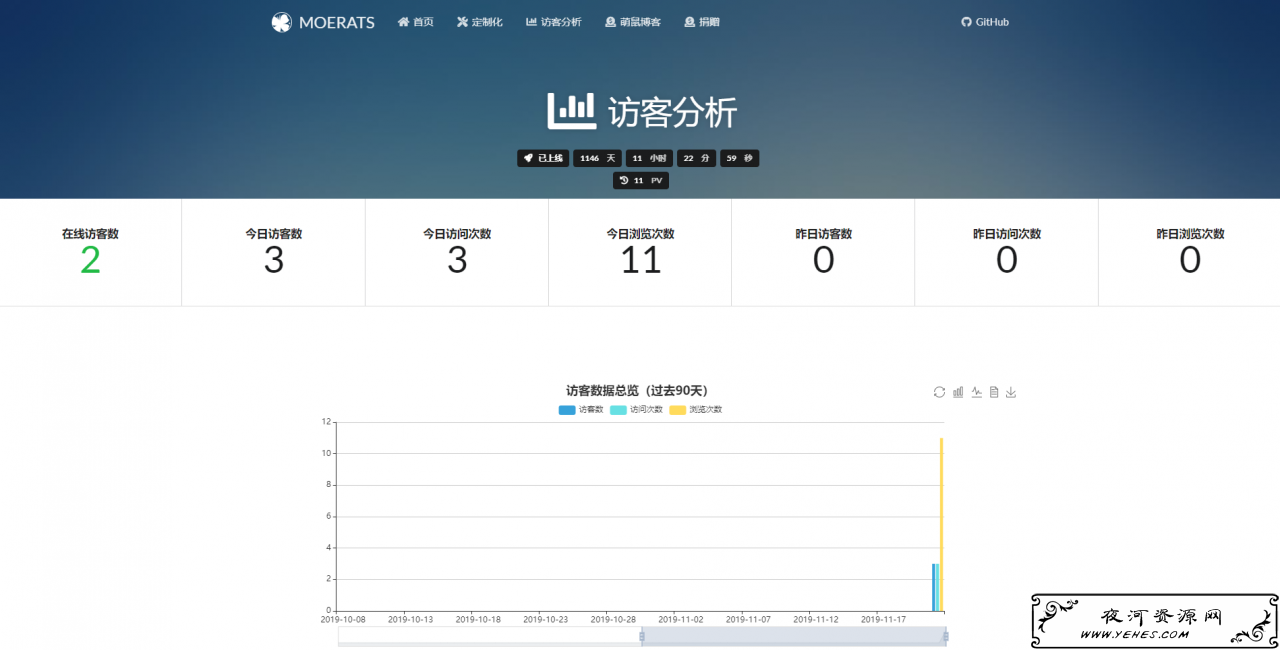The image size is (1280, 650).
Task: Click the 今日访问次数 label
Action: 457,234
